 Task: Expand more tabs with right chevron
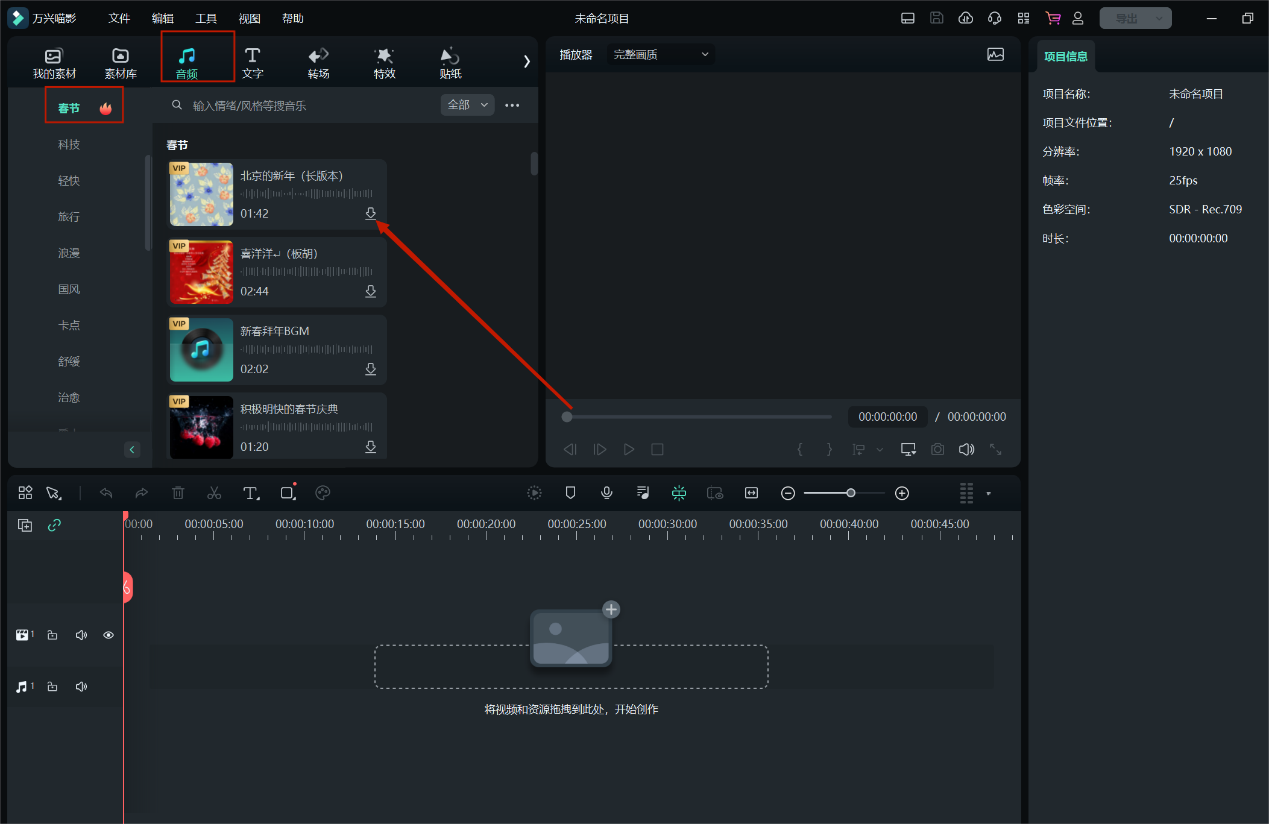[x=526, y=62]
